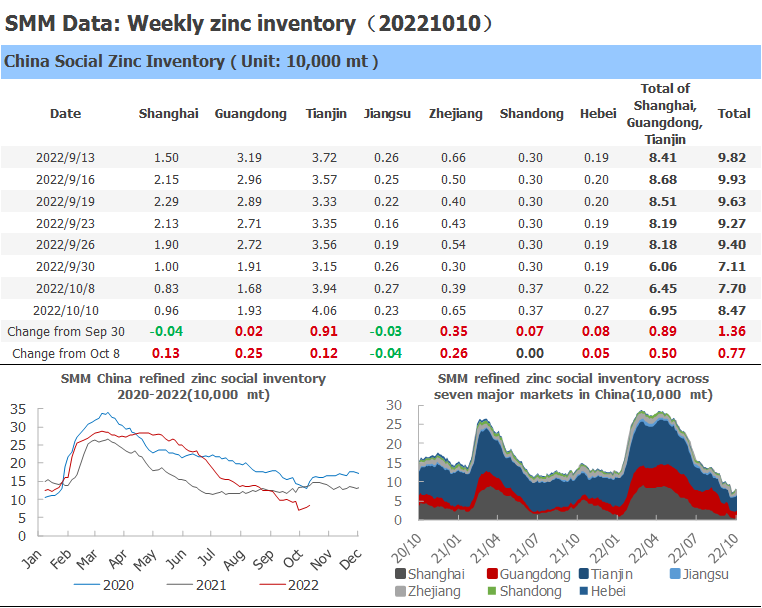Viewport: 762px width, 608px height.
Task: Click the SMM Data Weekly zinc inventory title
Action: [x=248, y=23]
